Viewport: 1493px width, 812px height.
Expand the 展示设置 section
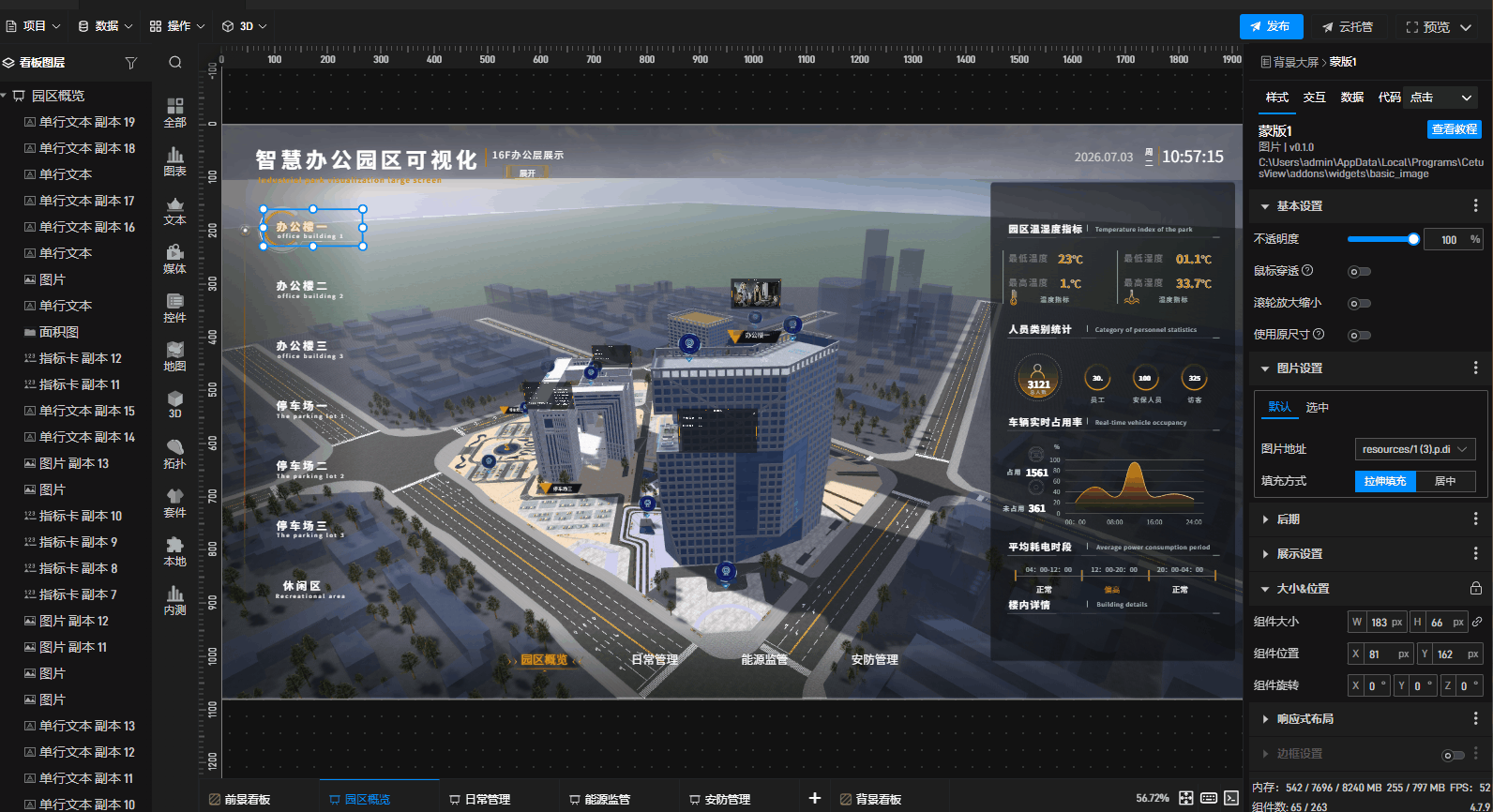click(1265, 554)
